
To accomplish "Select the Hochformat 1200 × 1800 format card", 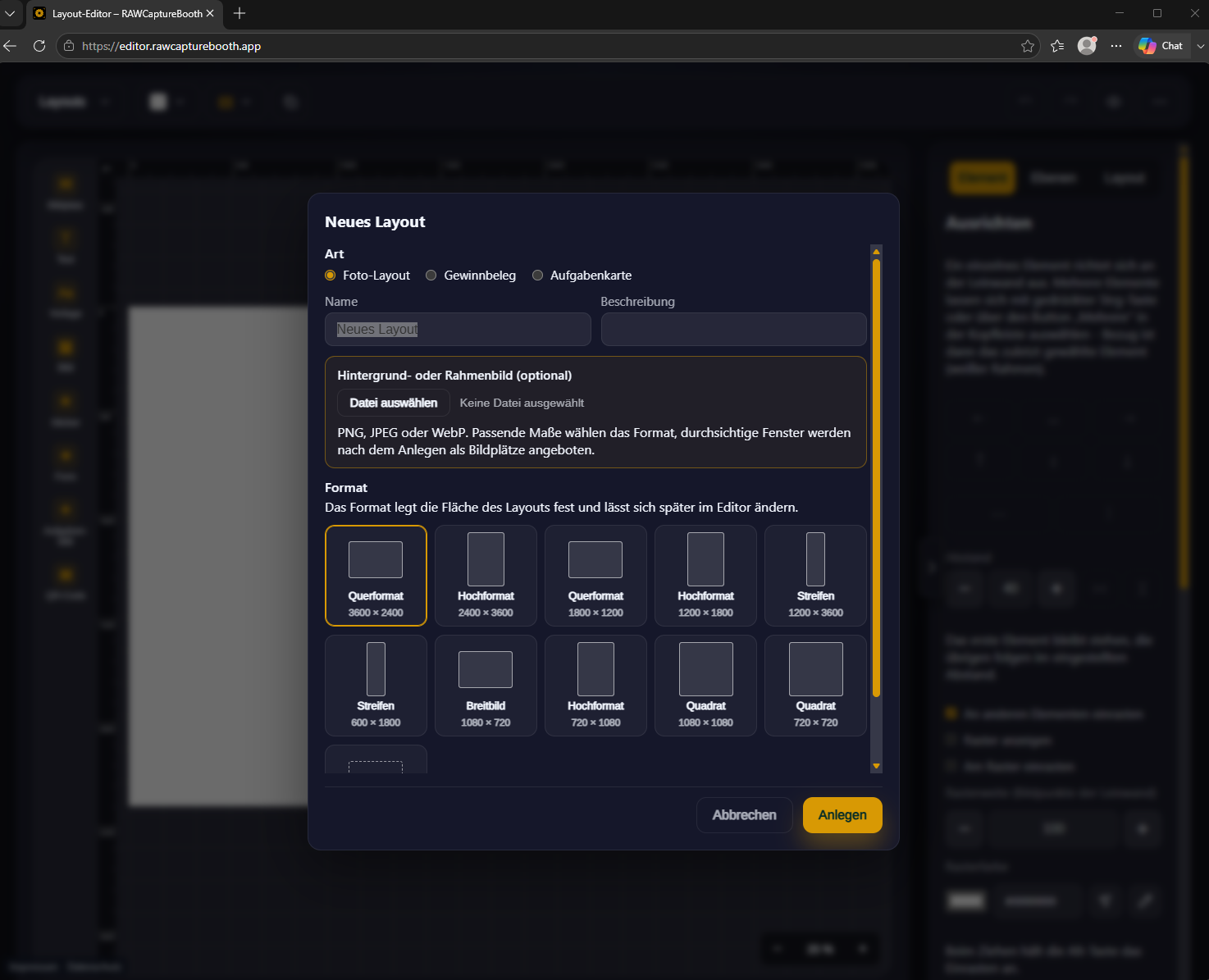I will click(705, 576).
